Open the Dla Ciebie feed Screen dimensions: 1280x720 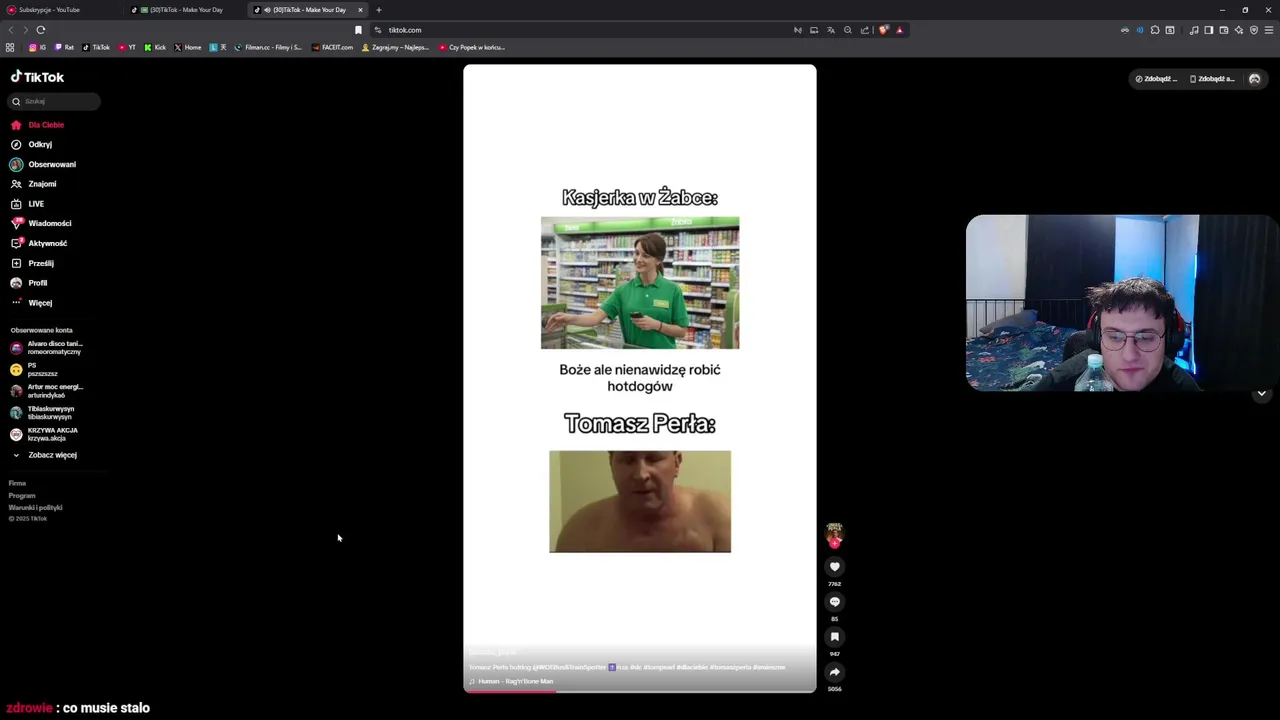37,125
